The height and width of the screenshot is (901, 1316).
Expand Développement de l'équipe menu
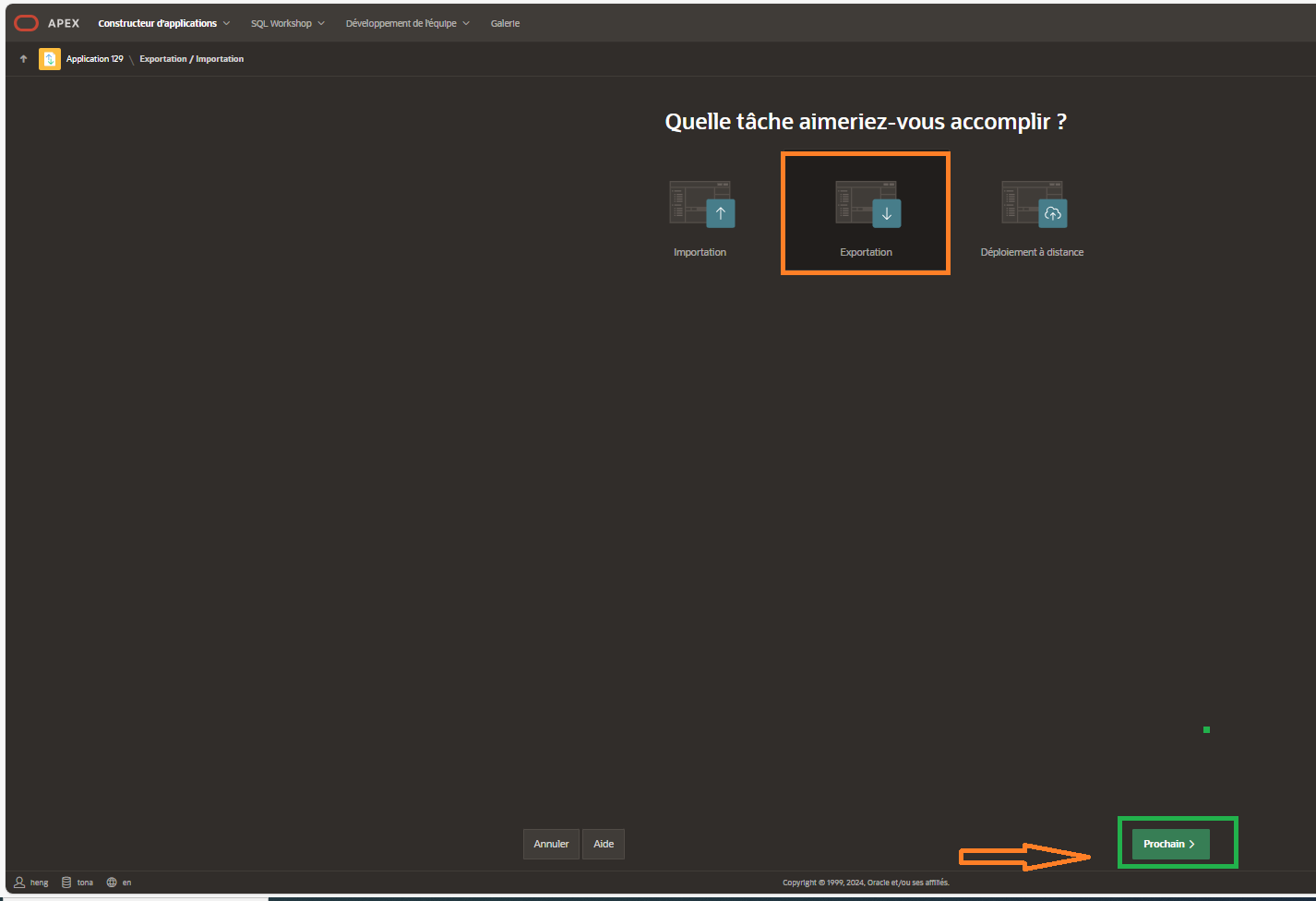coord(407,23)
